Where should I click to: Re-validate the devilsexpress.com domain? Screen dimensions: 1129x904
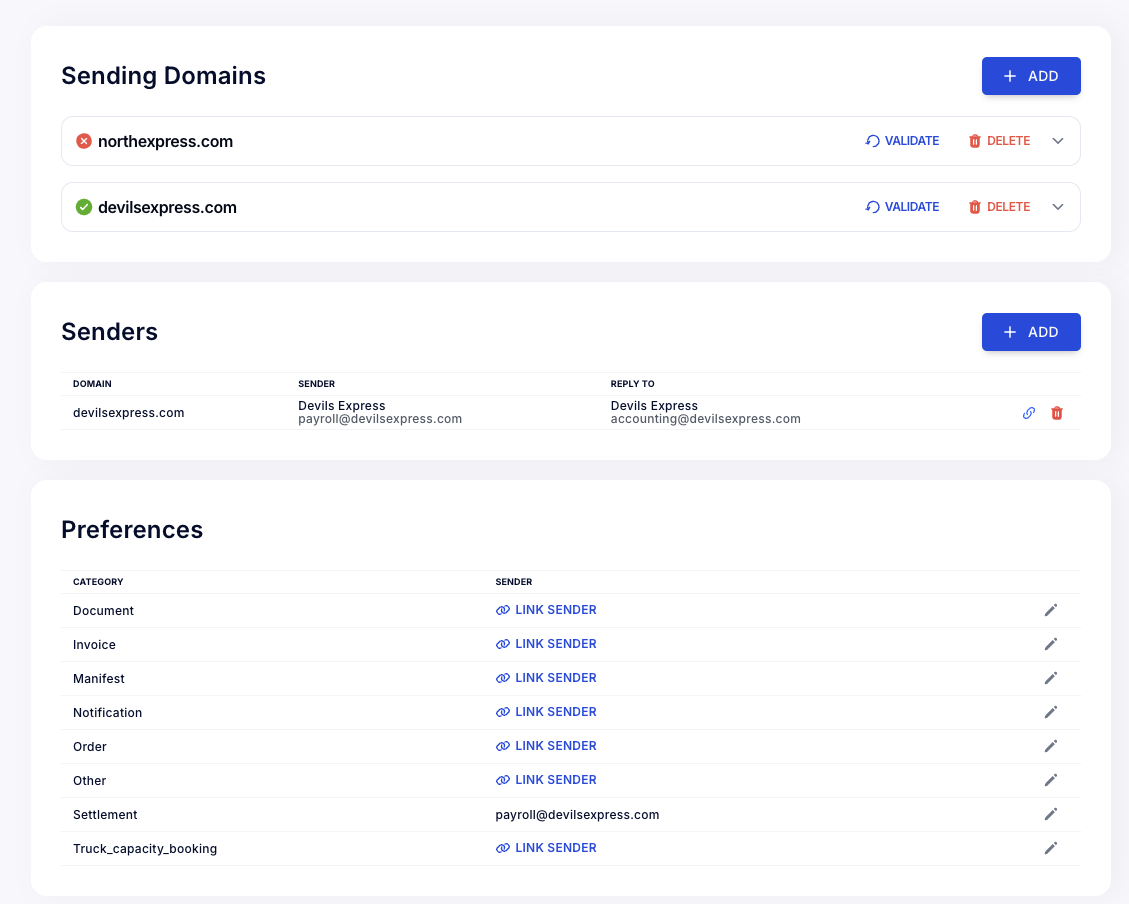902,207
